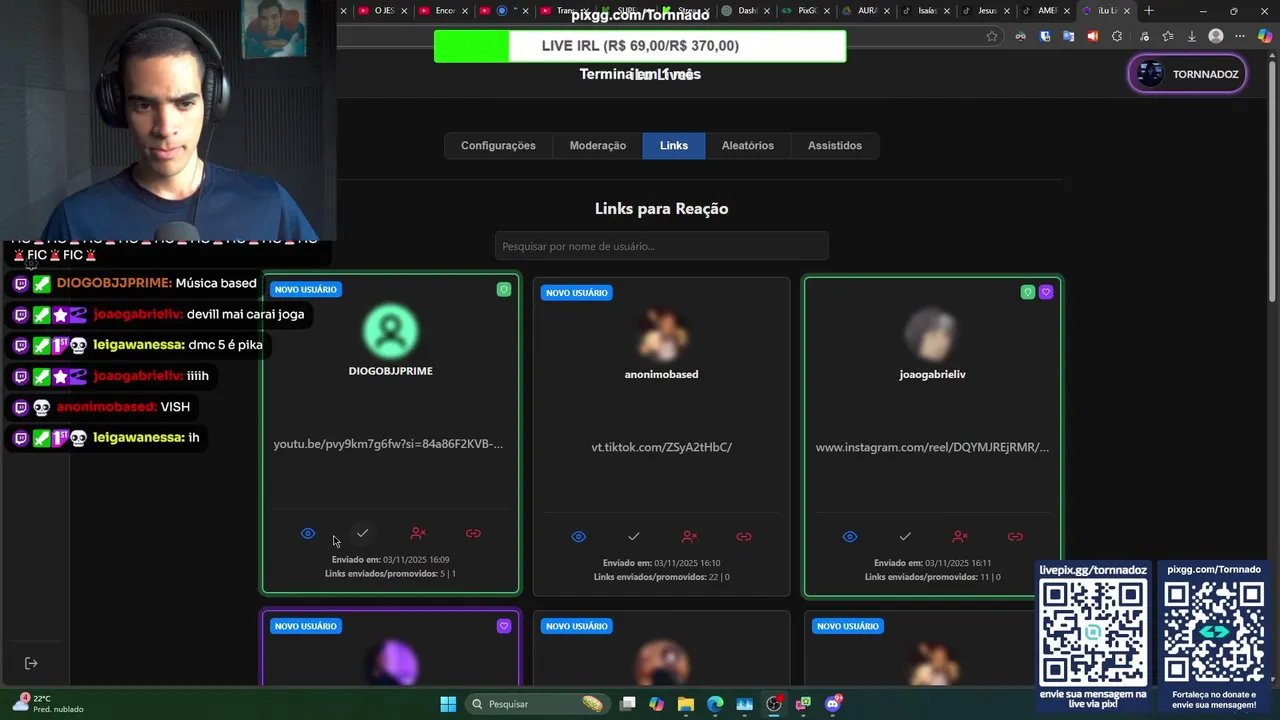Open Discord from the taskbar
Image resolution: width=1280 pixels, height=720 pixels.
[833, 704]
